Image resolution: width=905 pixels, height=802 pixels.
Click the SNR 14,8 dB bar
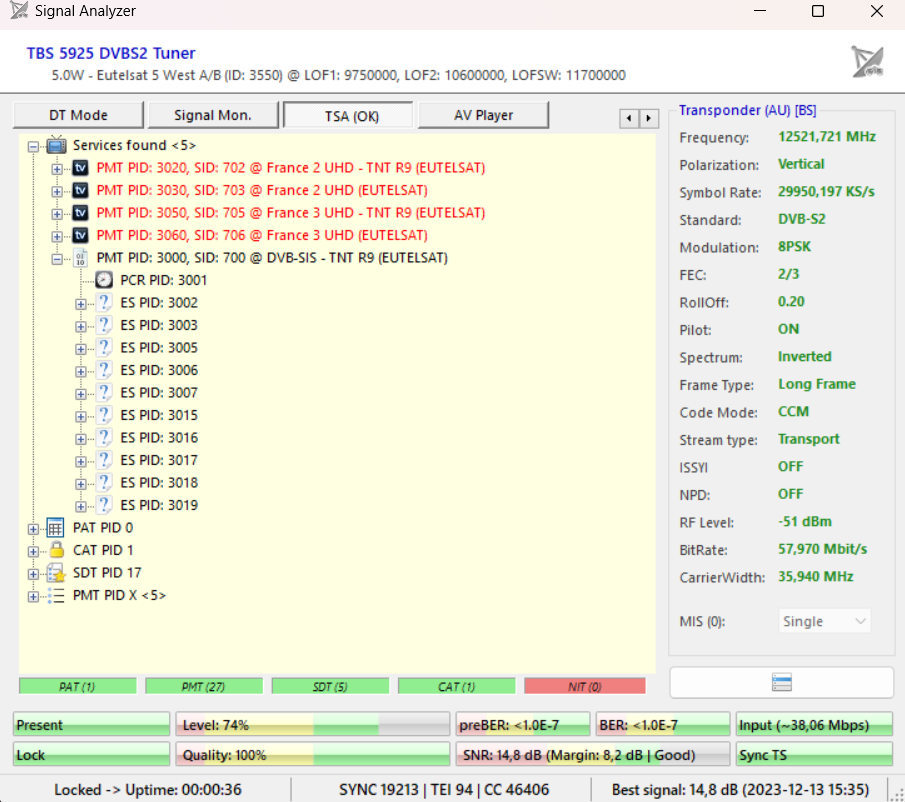point(592,755)
